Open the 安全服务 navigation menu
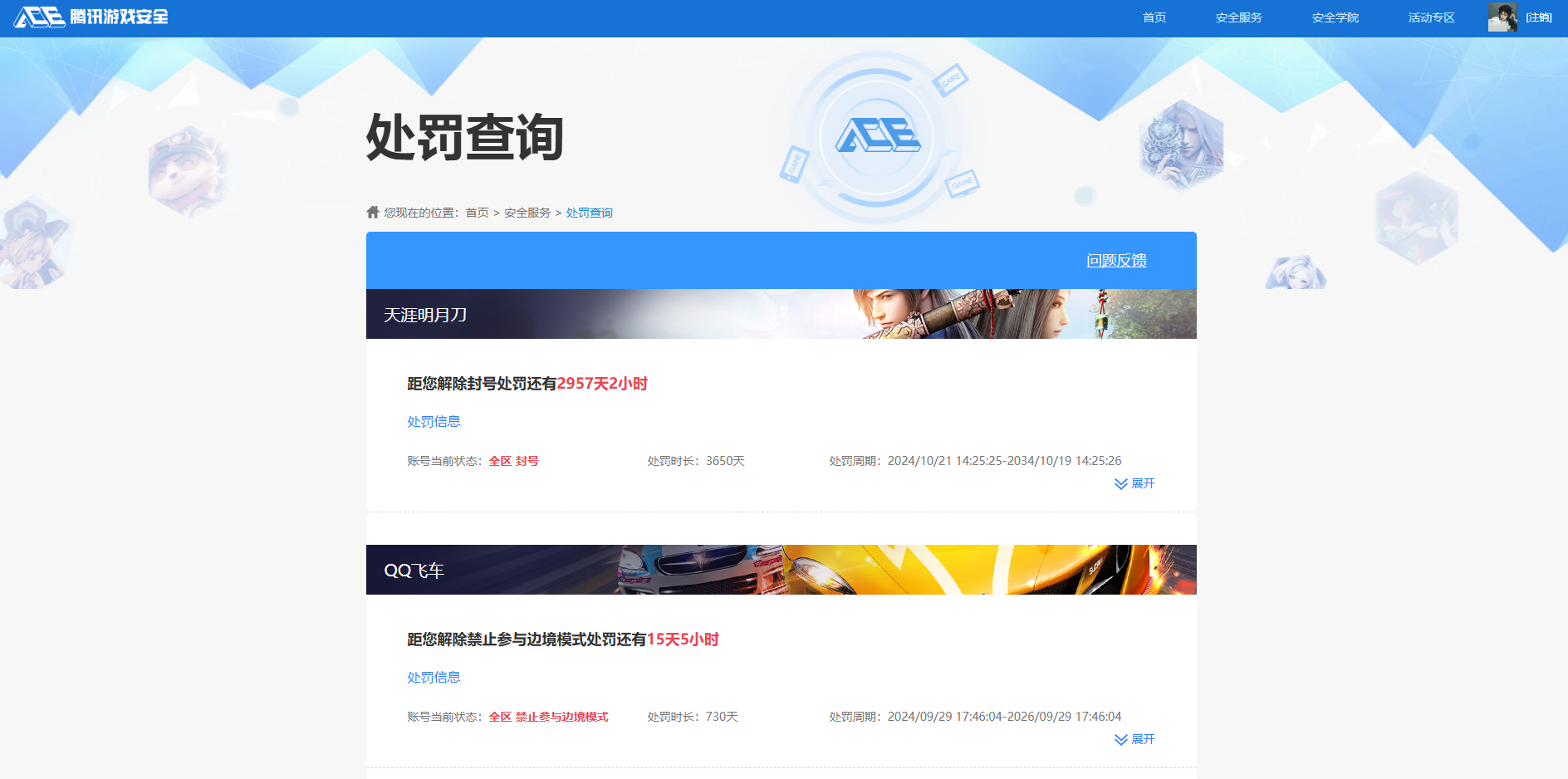Viewport: 1568px width, 779px height. click(1239, 17)
